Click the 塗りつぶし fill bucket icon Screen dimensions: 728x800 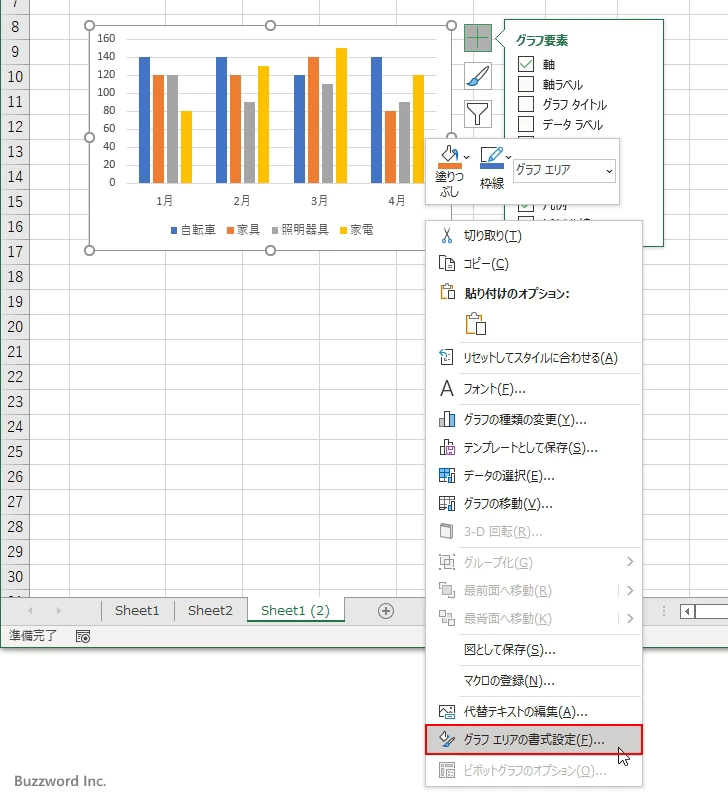click(449, 156)
